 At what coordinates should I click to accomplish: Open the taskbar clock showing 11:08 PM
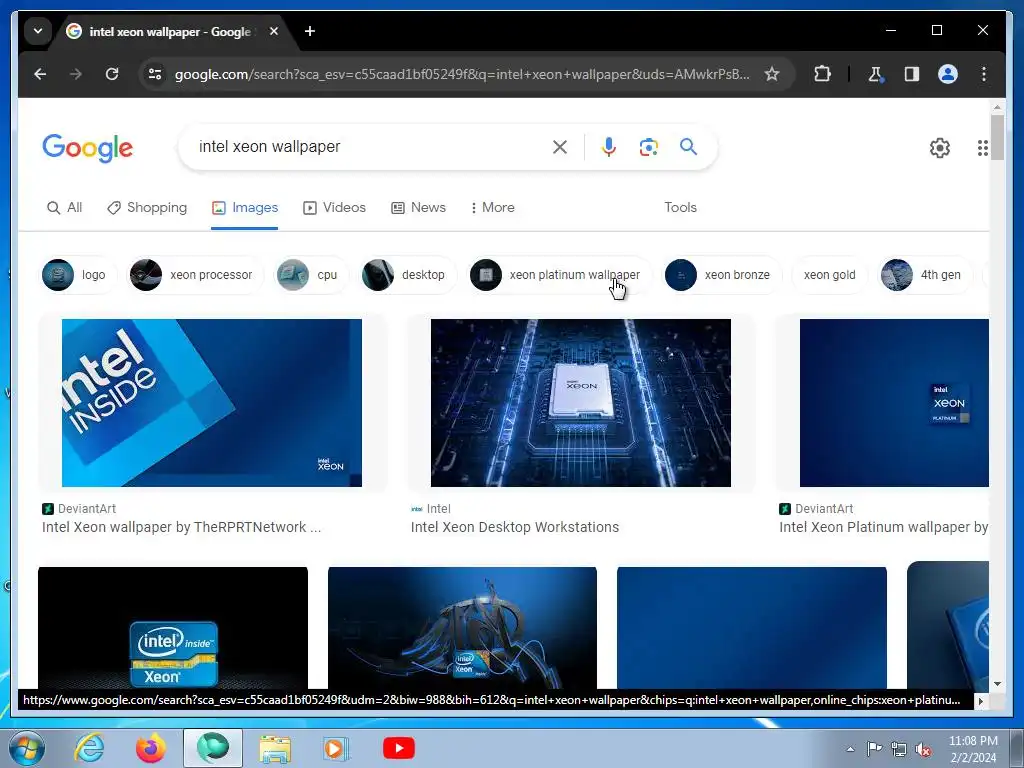(x=973, y=749)
